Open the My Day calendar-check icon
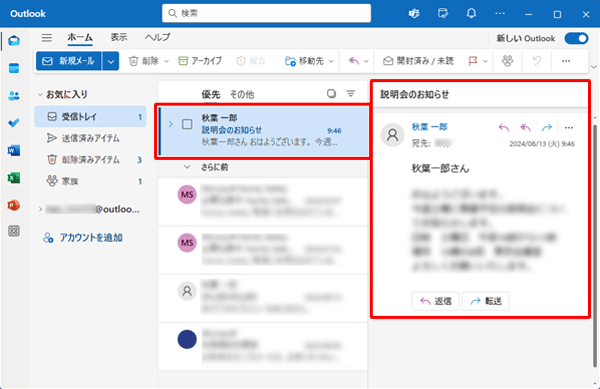The height and width of the screenshot is (389, 600). [443, 14]
